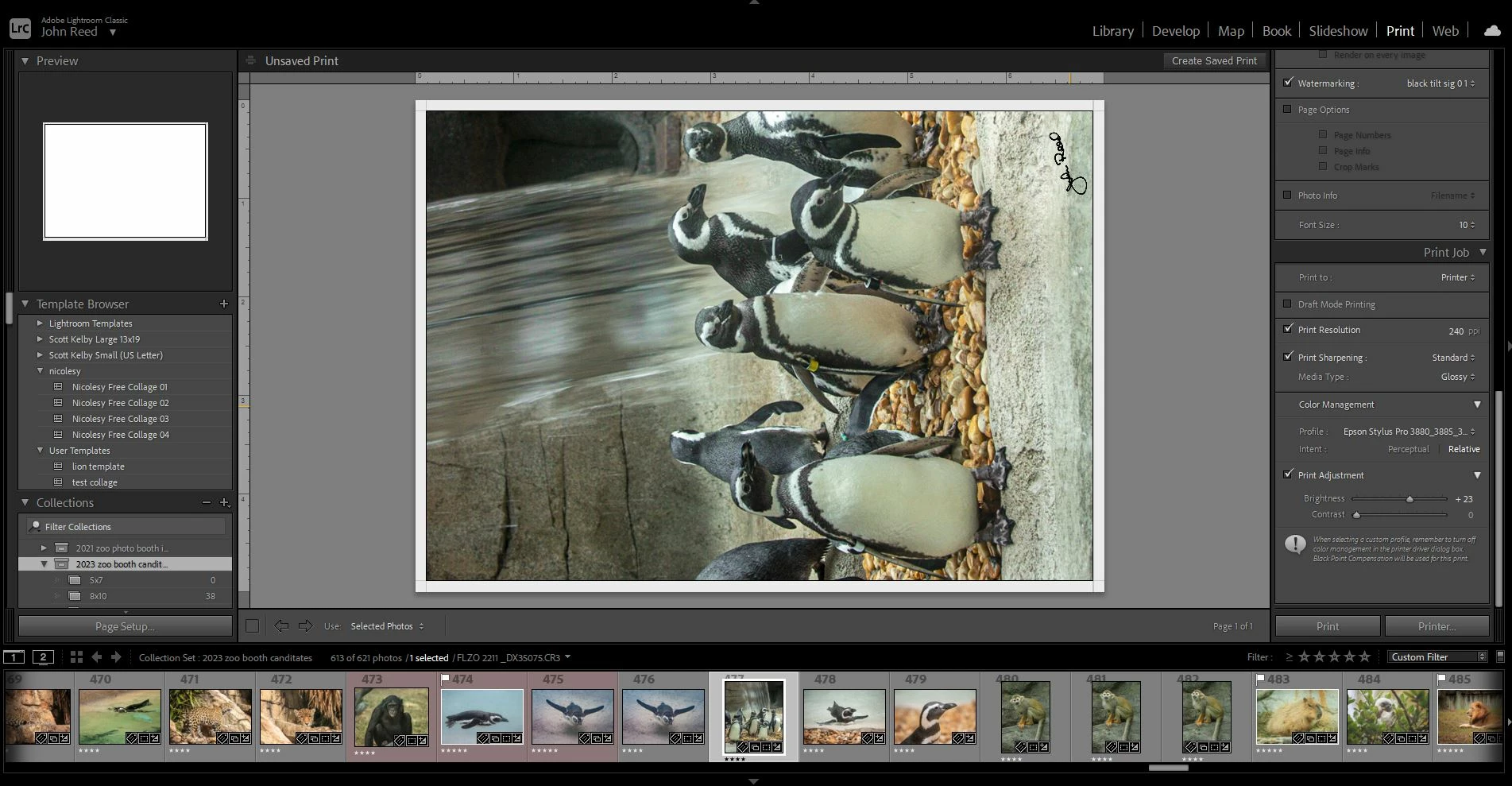Click the develop adjustments badge on thumbnail 479
1512x786 pixels.
[x=971, y=738]
